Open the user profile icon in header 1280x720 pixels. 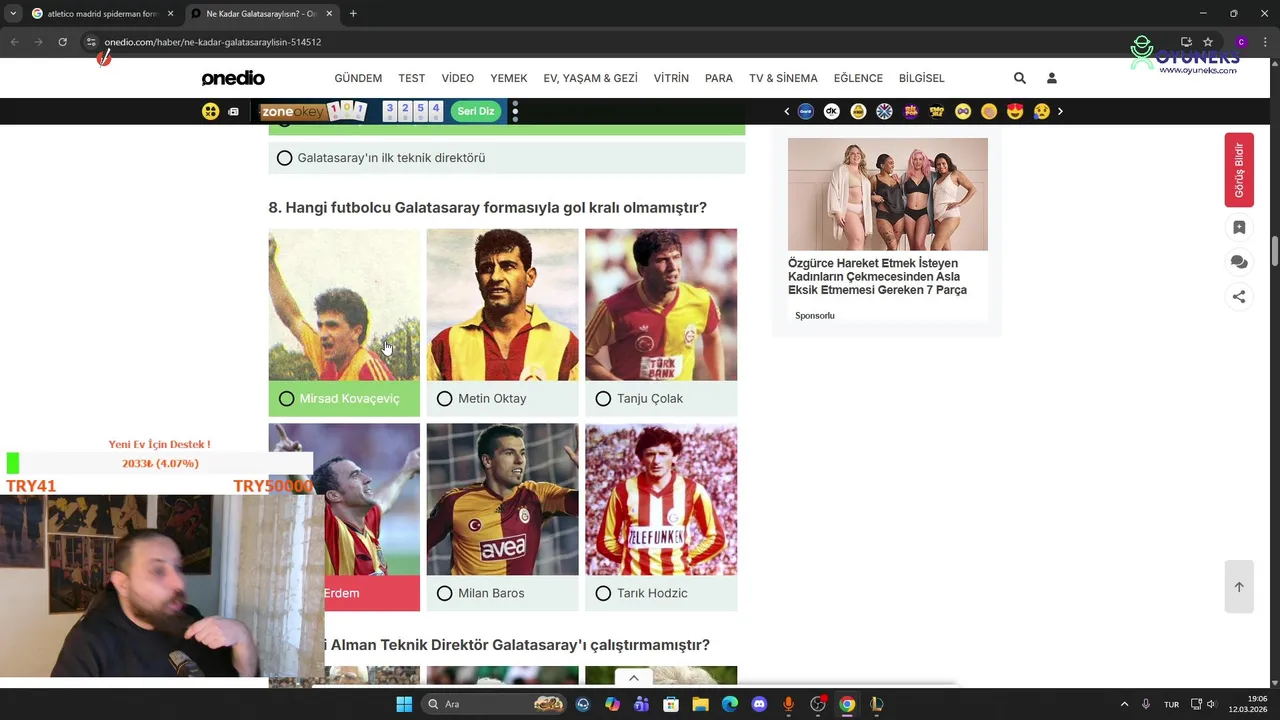(1051, 78)
